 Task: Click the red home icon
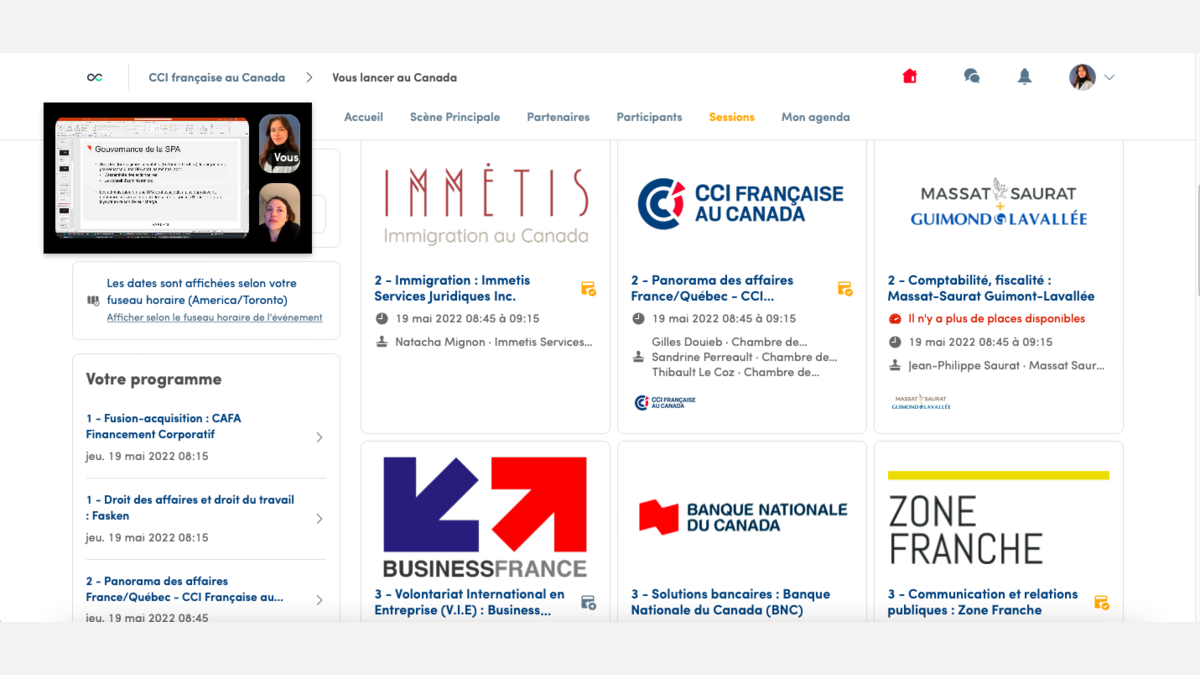[x=909, y=77]
